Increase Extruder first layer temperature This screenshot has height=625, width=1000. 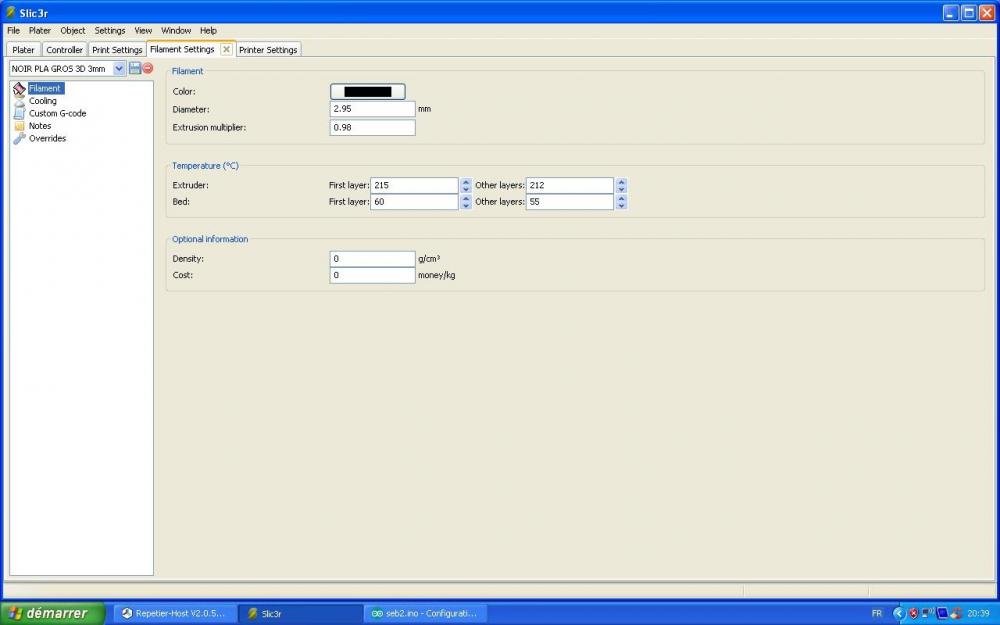pos(466,182)
